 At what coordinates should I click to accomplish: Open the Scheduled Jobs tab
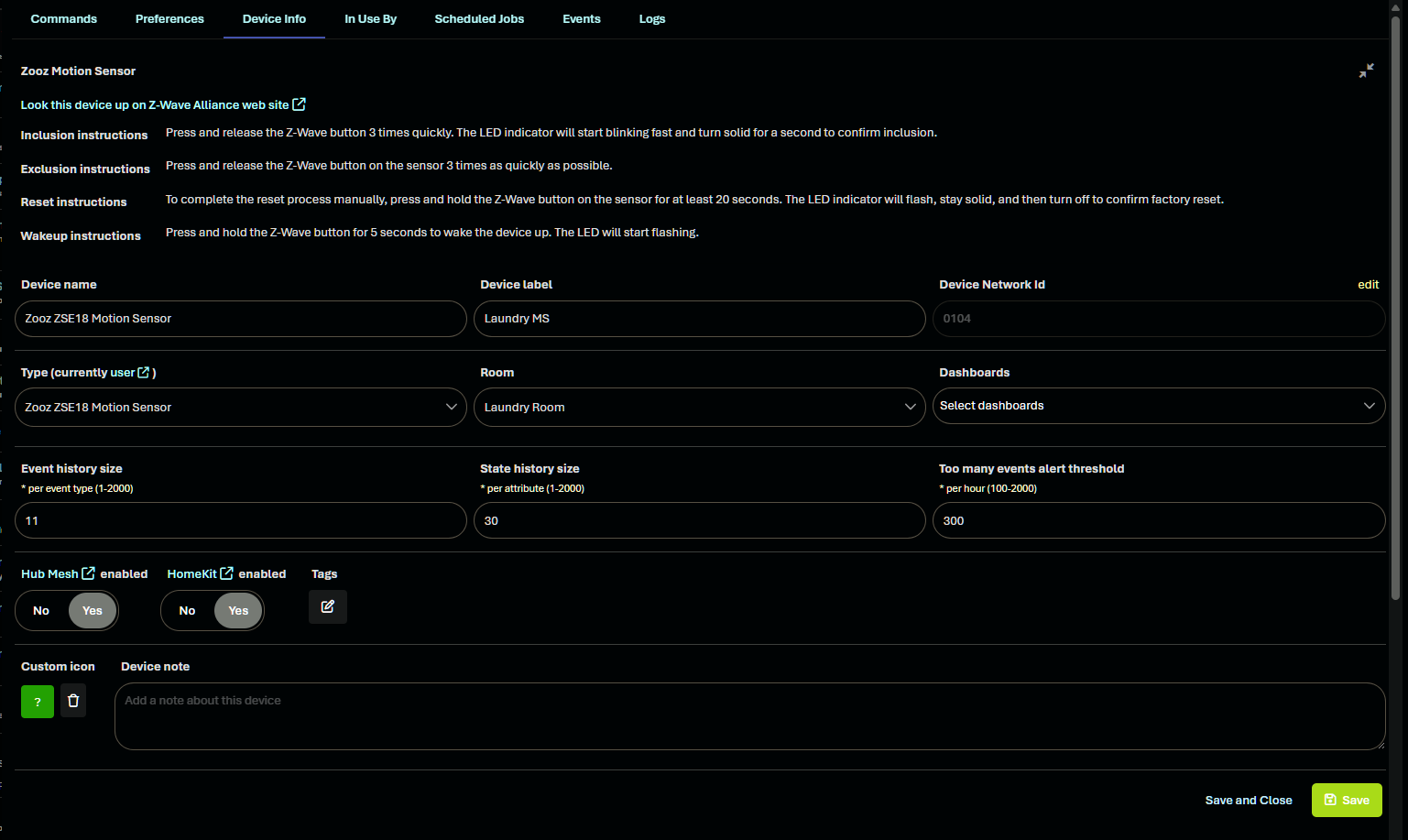(x=479, y=19)
